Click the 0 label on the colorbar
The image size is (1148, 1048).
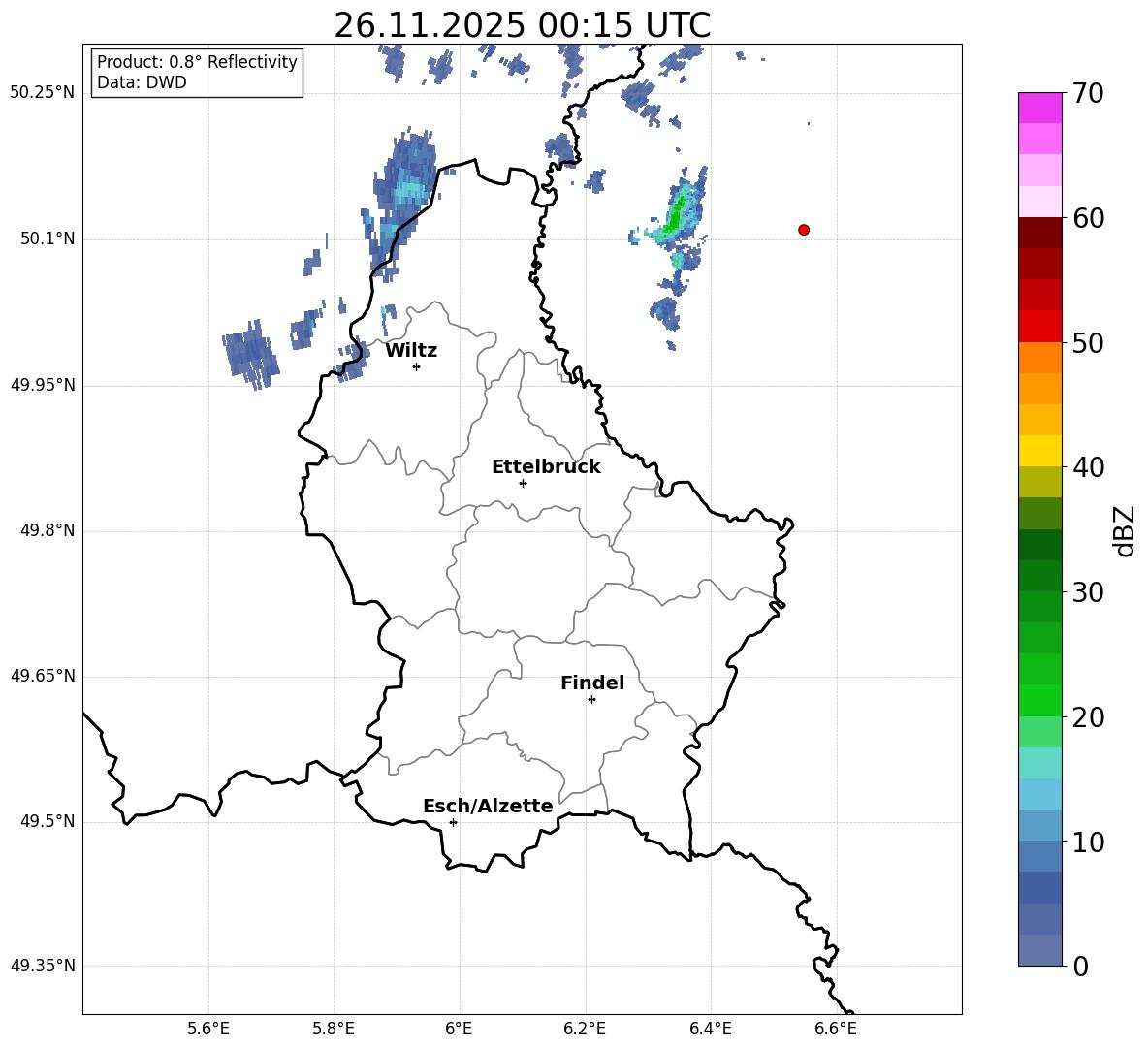pyautogui.click(x=1080, y=966)
